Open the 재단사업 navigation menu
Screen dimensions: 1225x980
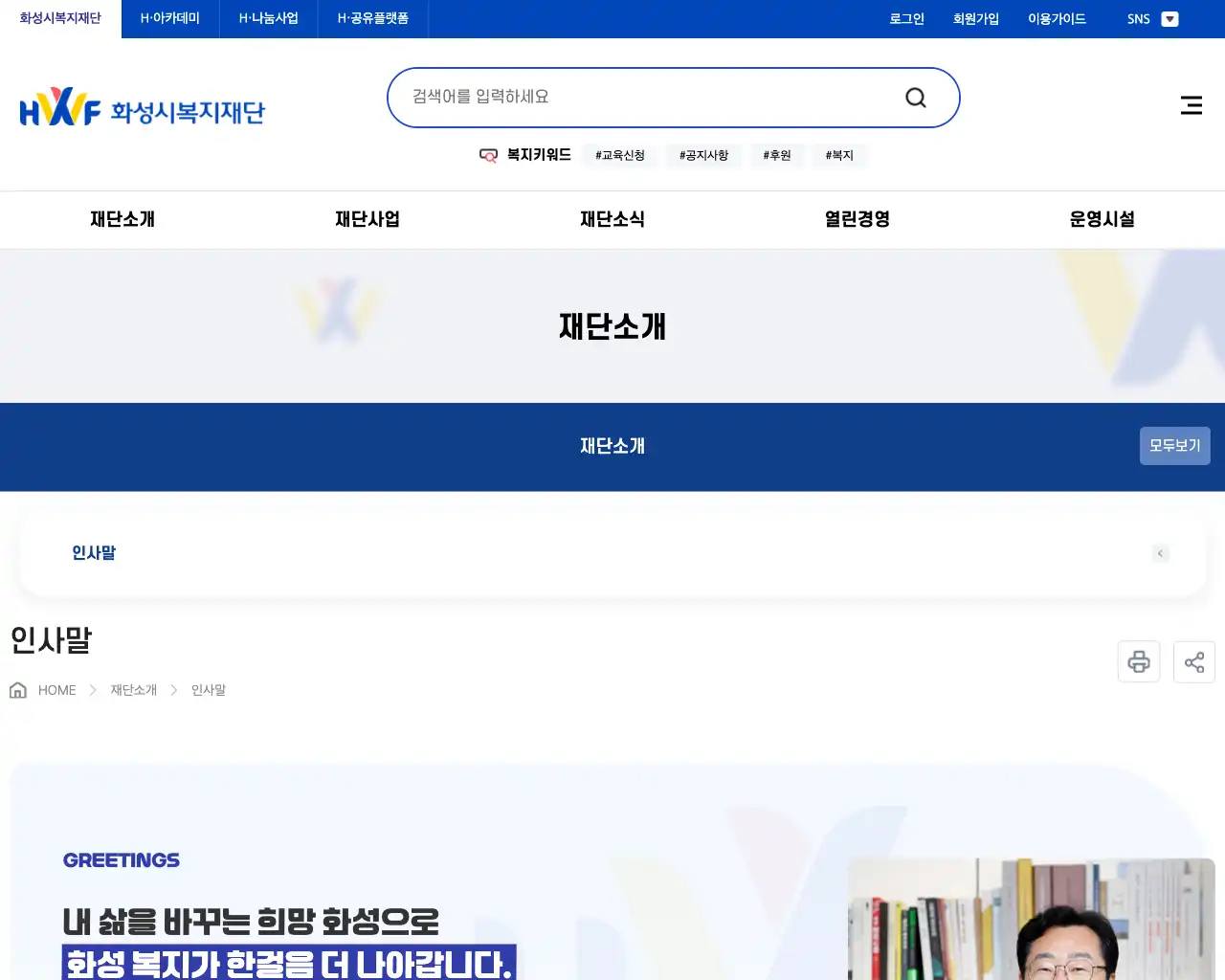point(367,219)
